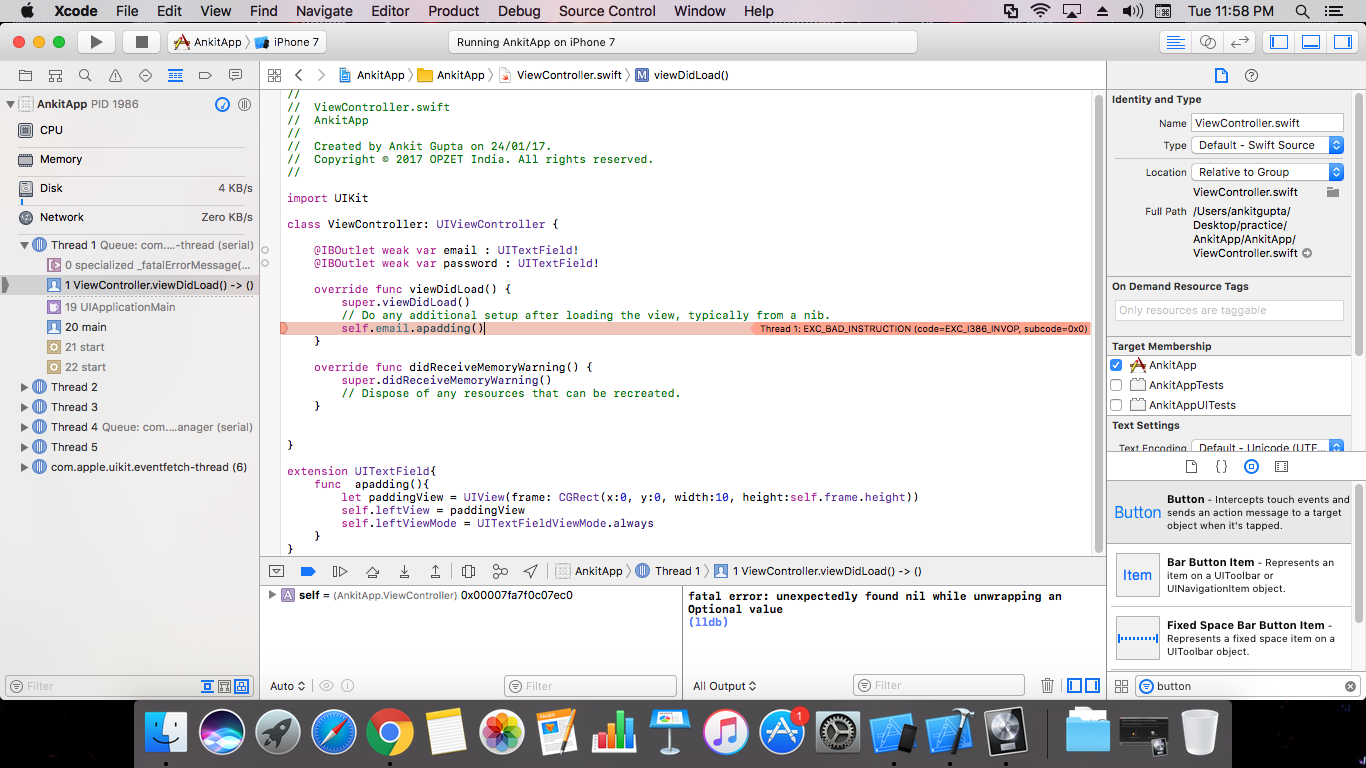The image size is (1366, 768).
Task: Expand the self variable in variables view
Action: (x=272, y=595)
